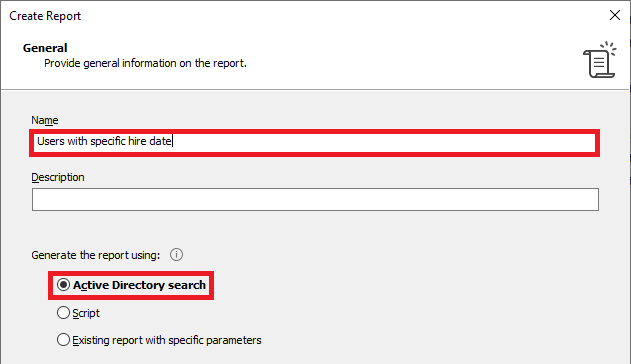Click 'Provide general information on the report.' text
This screenshot has height=364, width=631.
tap(145, 63)
